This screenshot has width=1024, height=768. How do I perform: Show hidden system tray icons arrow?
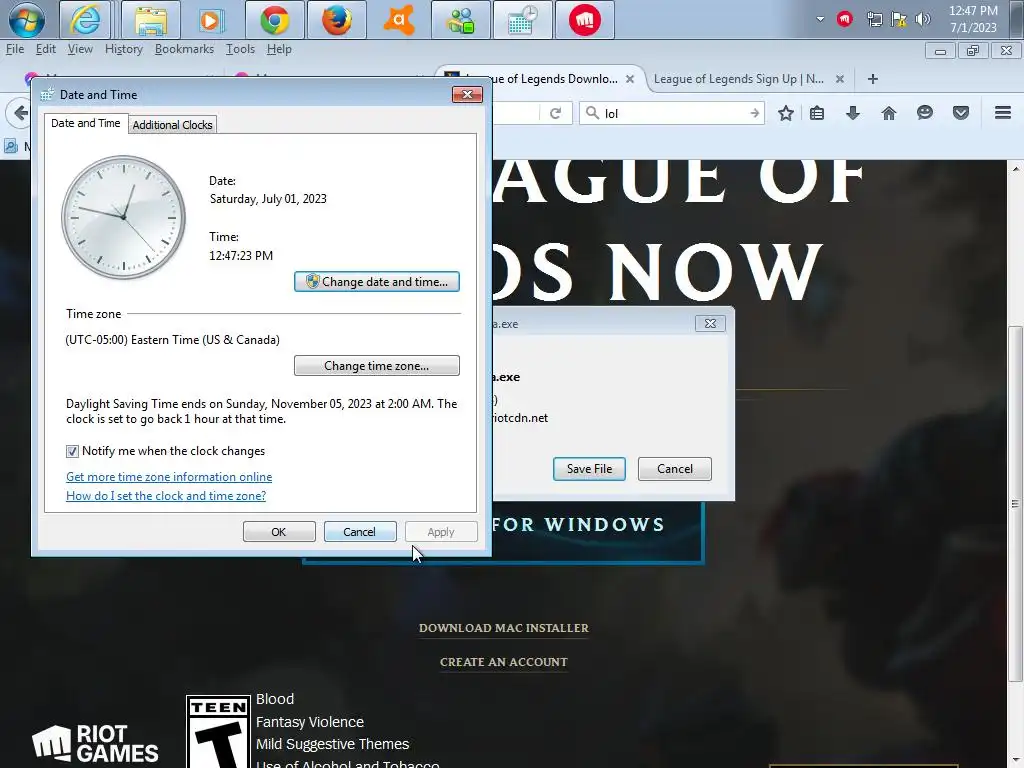[820, 19]
